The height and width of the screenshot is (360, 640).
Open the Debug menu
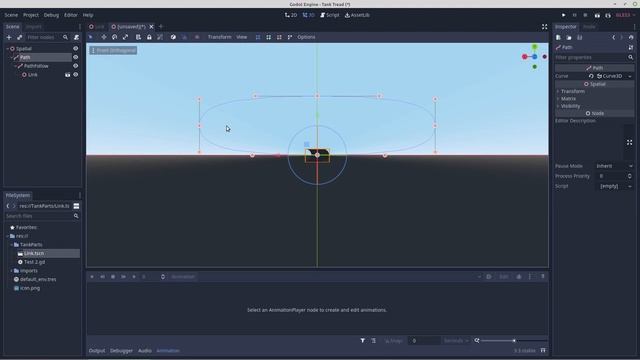click(x=51, y=15)
